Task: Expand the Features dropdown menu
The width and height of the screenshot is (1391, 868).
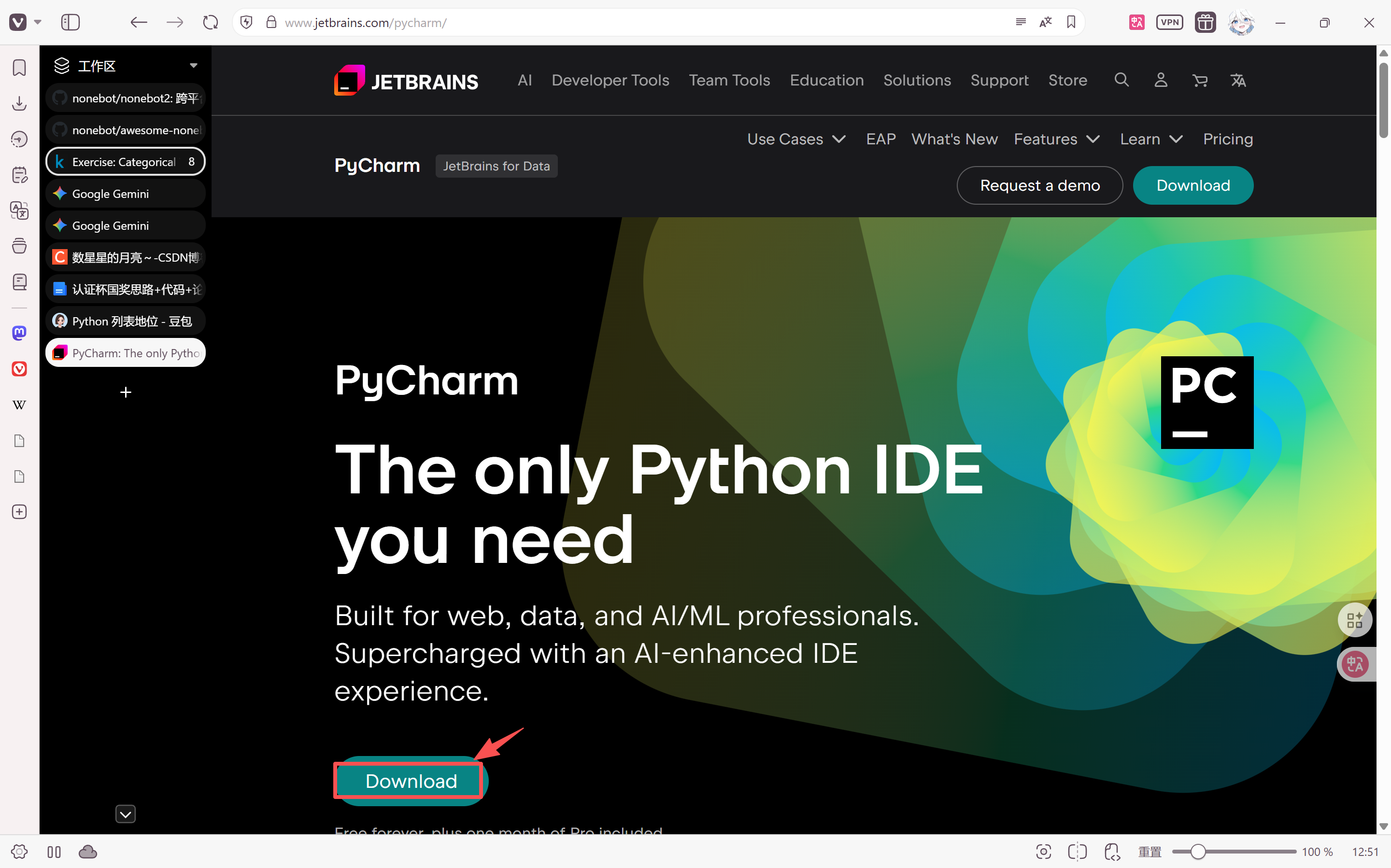Action: 1056,139
